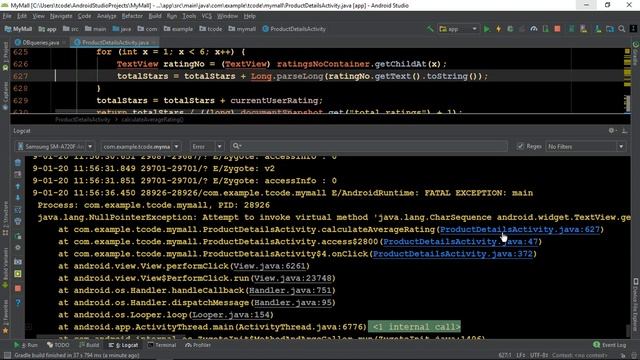Clear logcat with trash icon
Screen dimensions: 640x360
(x=18, y=162)
